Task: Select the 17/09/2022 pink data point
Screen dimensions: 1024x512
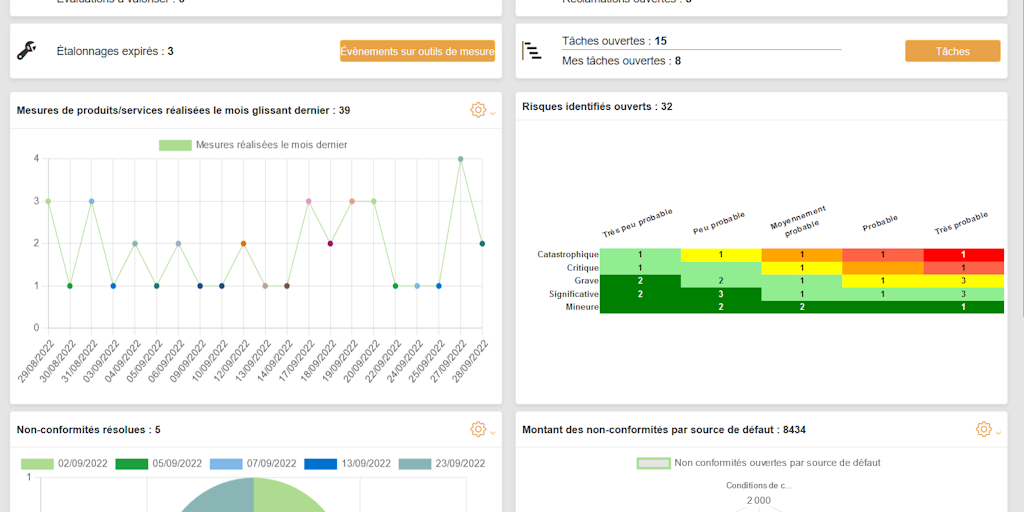Action: [308, 201]
